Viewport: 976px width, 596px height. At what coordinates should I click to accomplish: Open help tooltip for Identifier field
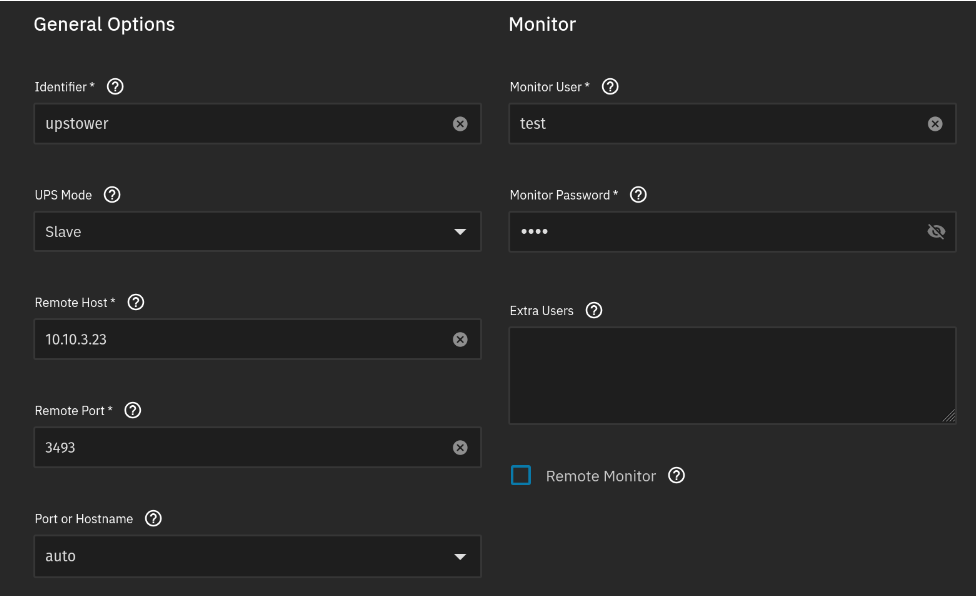coord(115,87)
